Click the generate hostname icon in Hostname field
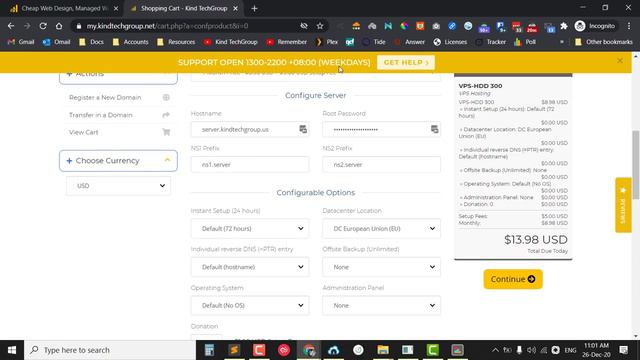The height and width of the screenshot is (360, 640). [303, 129]
